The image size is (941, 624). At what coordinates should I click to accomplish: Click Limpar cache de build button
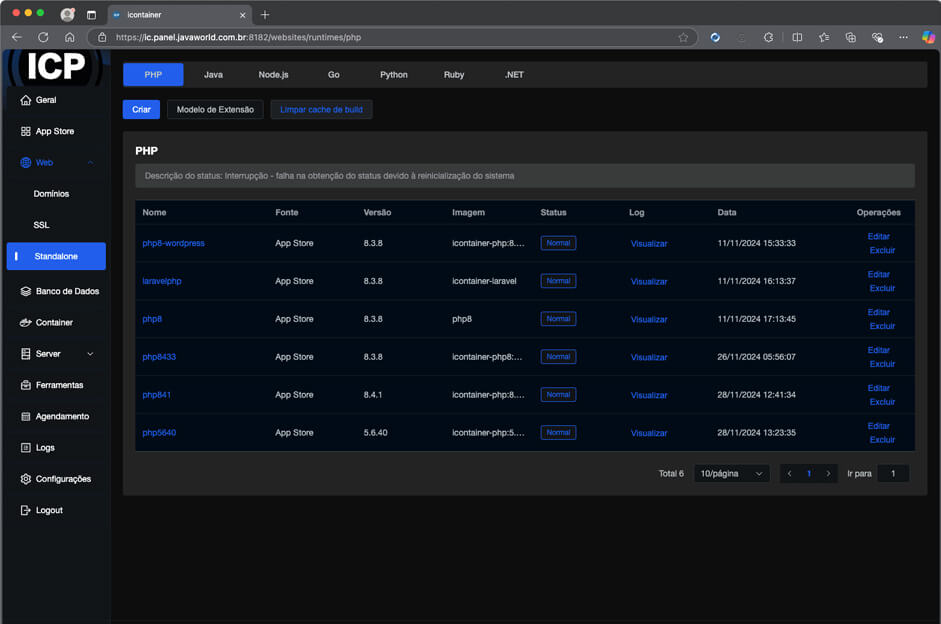321,109
